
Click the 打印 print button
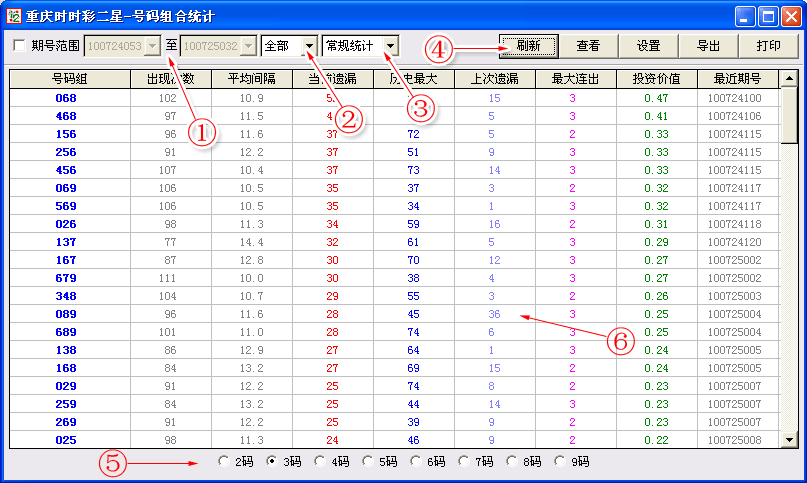(768, 46)
